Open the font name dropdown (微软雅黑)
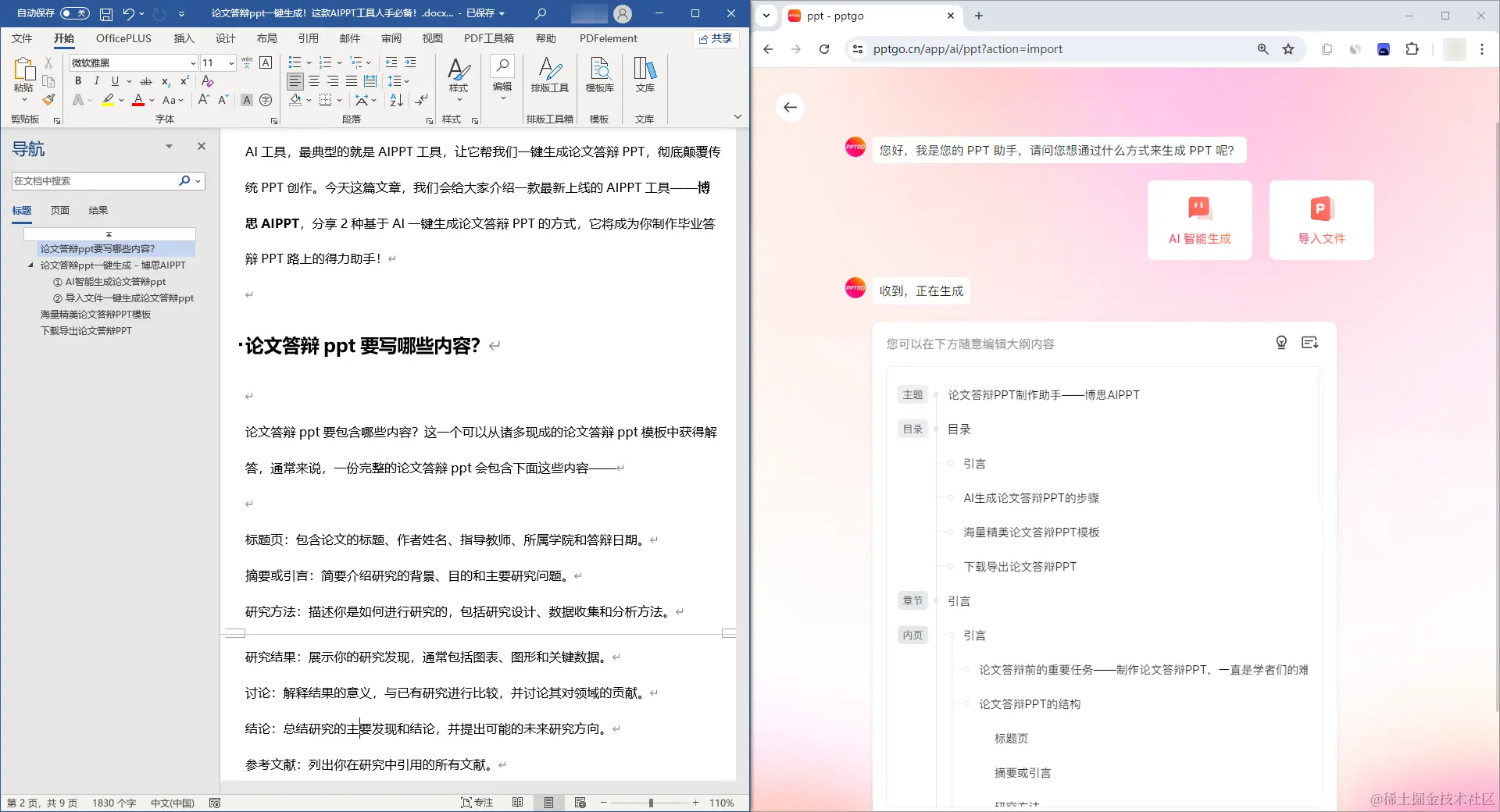This screenshot has height=812, width=1500. tap(193, 63)
